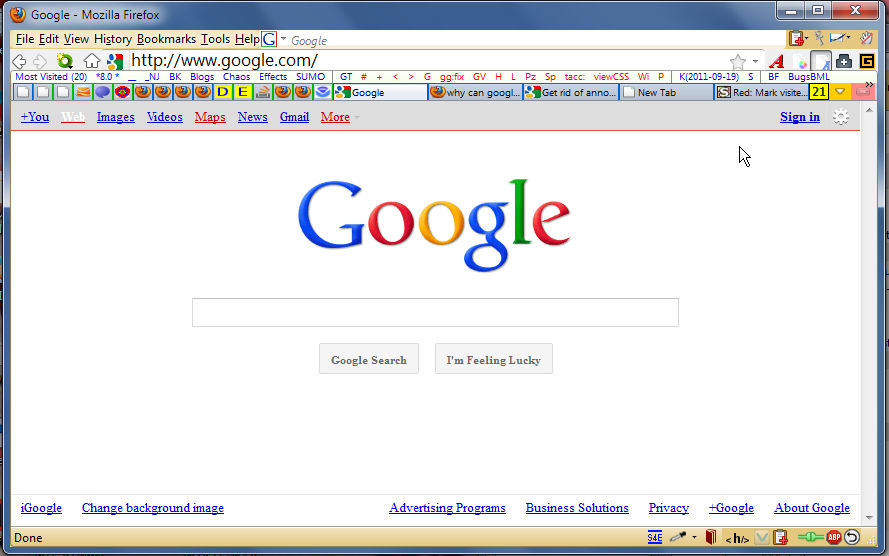The height and width of the screenshot is (556, 889).
Task: Open the About Google link
Action: point(811,508)
